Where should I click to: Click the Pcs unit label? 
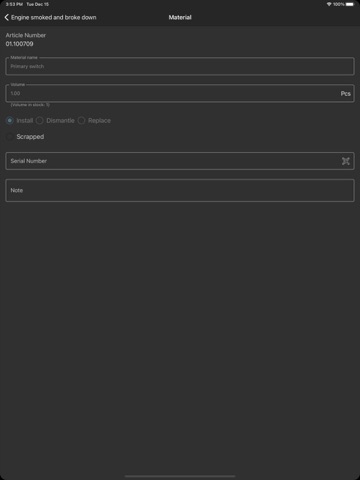pyautogui.click(x=345, y=94)
